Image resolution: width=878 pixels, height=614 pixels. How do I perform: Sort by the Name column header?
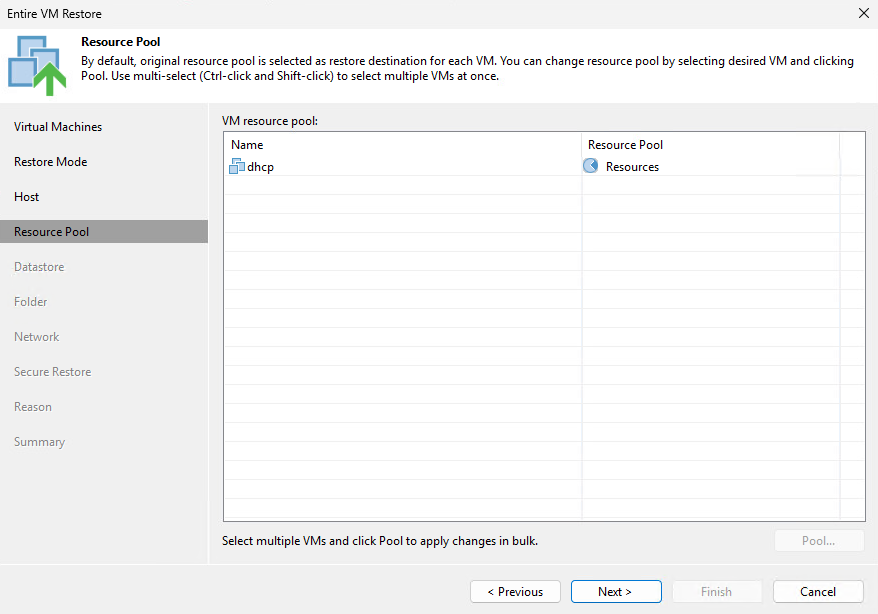coord(246,144)
